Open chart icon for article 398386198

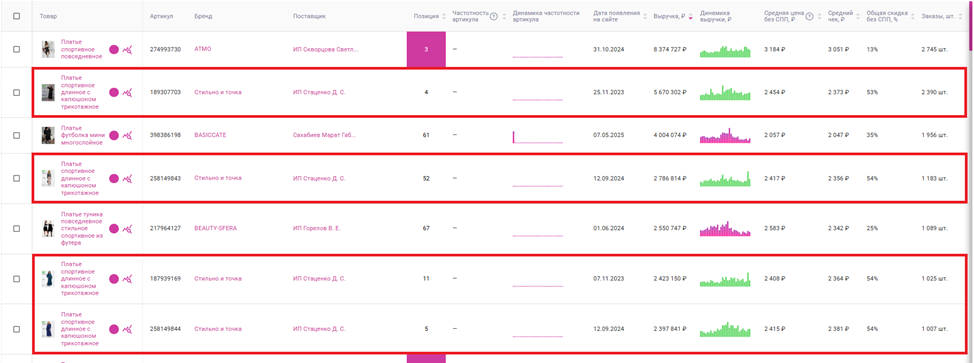click(127, 135)
